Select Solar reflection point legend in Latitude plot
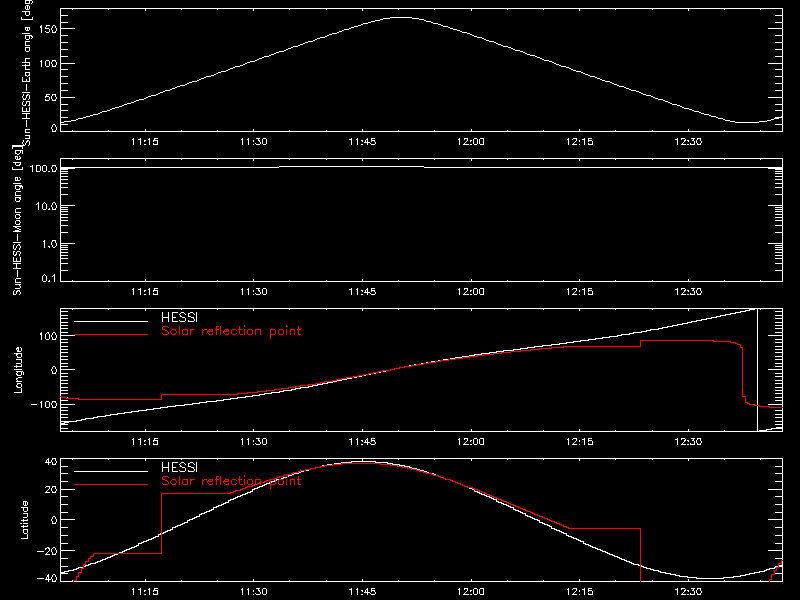 coord(231,481)
